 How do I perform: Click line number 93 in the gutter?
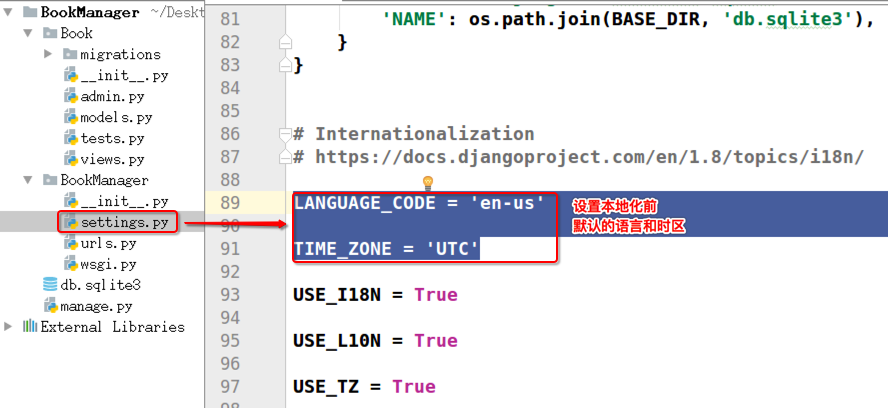pyautogui.click(x=230, y=295)
